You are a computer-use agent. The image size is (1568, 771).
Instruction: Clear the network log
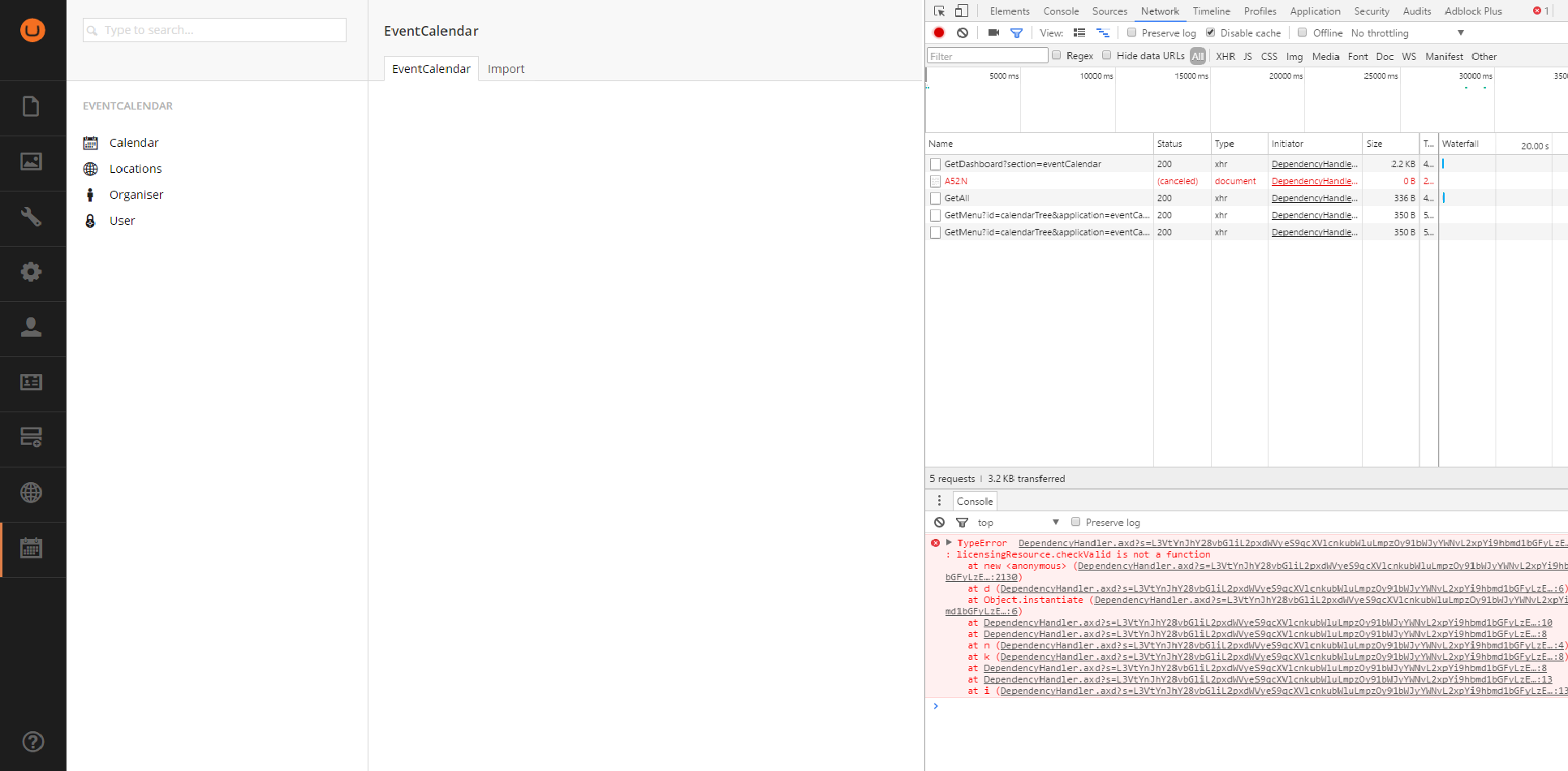(963, 32)
